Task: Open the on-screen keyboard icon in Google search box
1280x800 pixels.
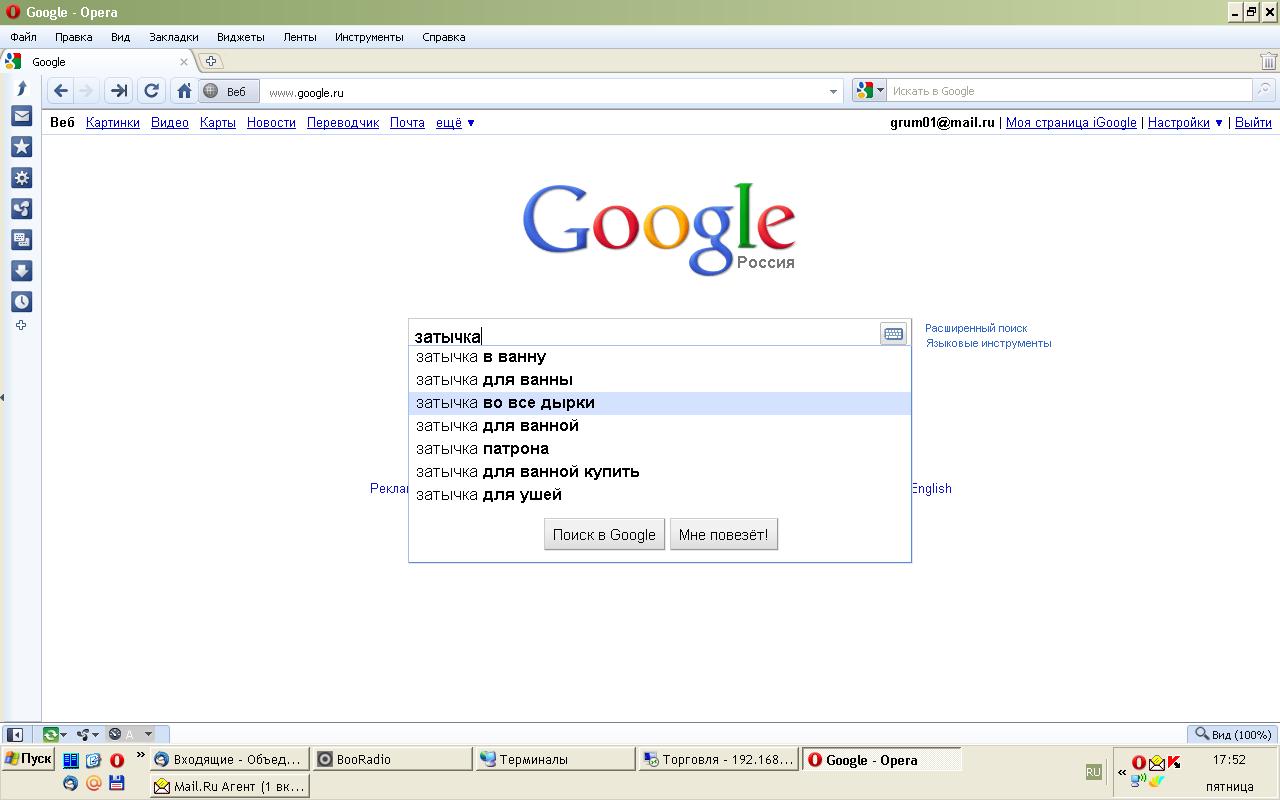Action: 893,334
